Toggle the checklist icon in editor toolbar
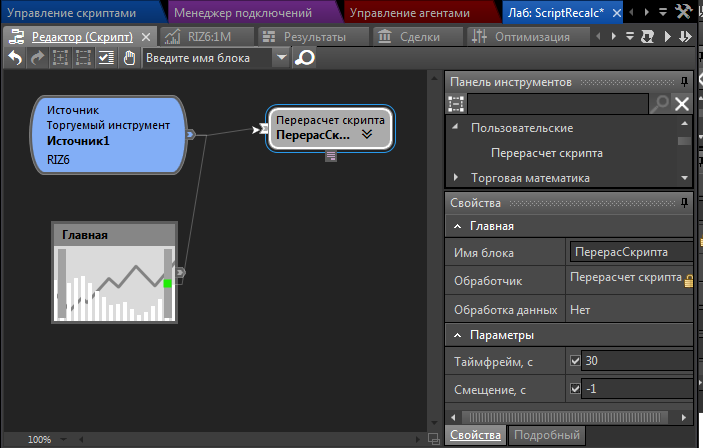The width and height of the screenshot is (703, 448). click(106, 58)
